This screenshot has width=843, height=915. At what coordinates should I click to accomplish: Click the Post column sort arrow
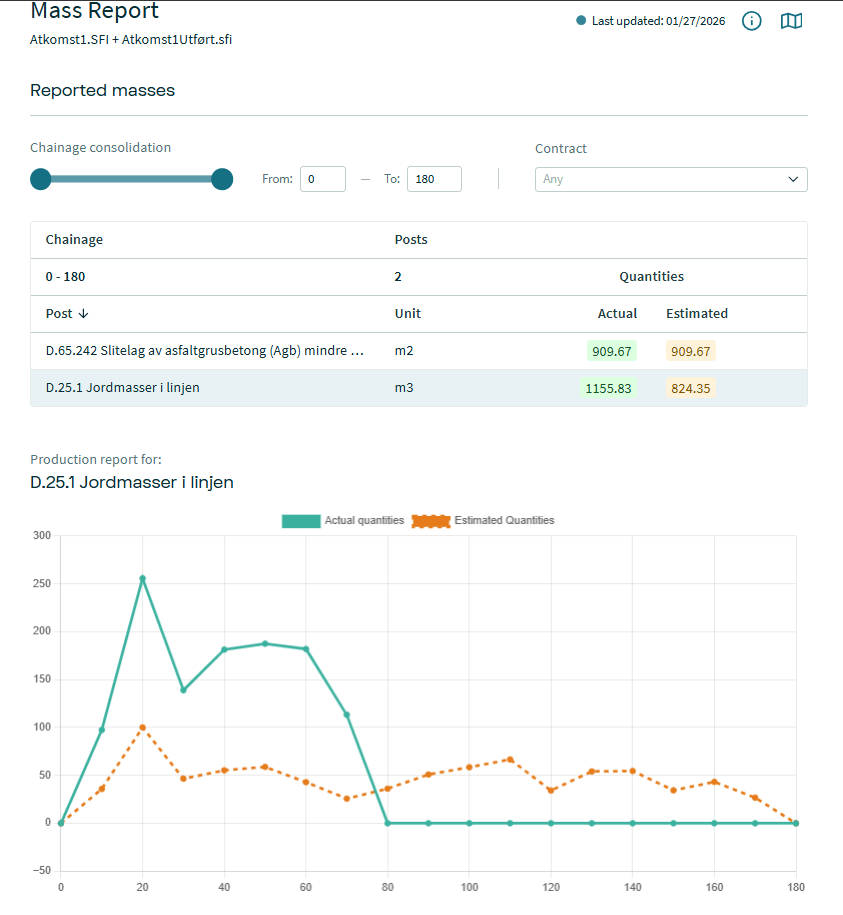[x=83, y=314]
